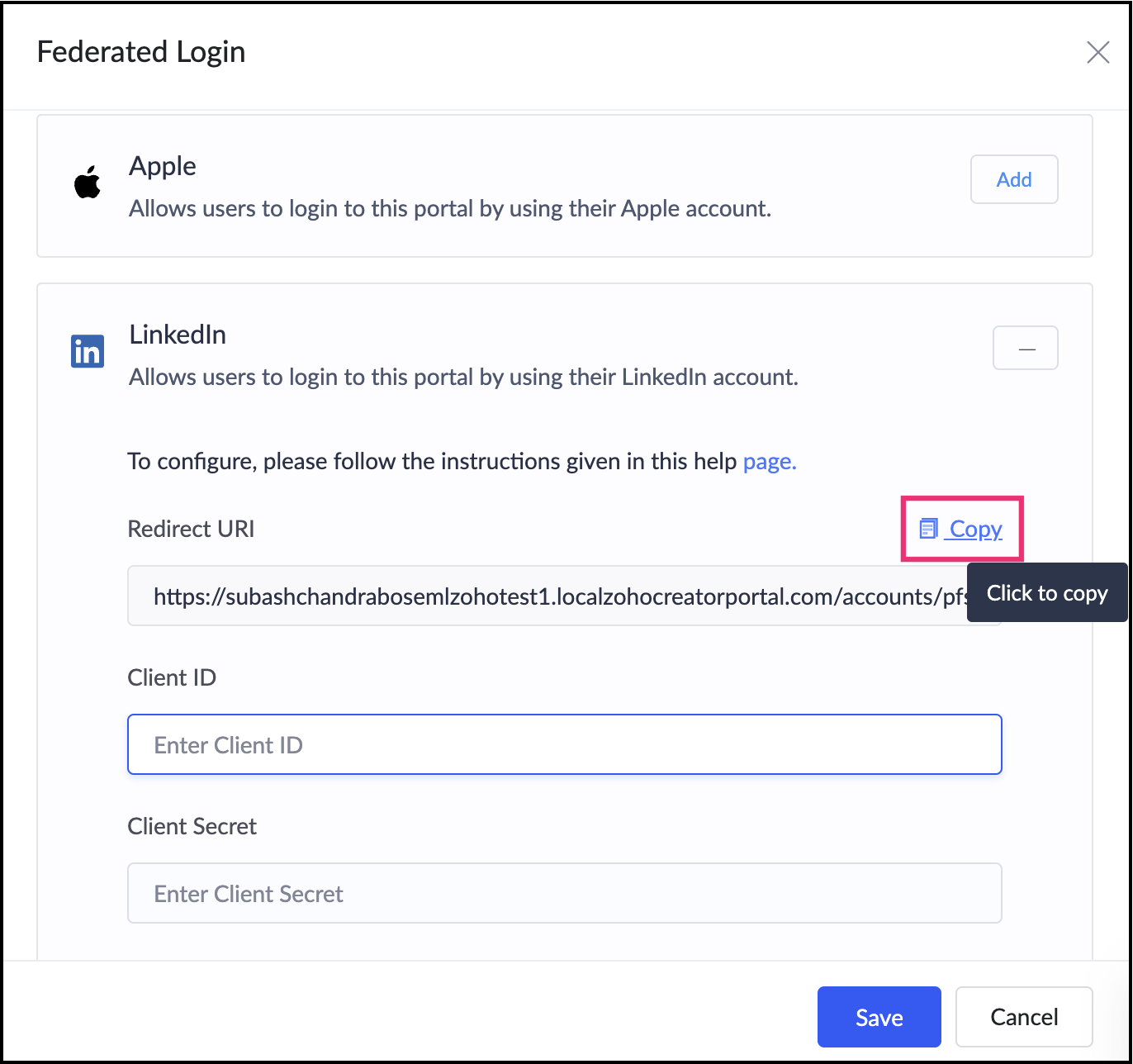Click the Client ID label
The width and height of the screenshot is (1133, 1064).
coord(172,677)
